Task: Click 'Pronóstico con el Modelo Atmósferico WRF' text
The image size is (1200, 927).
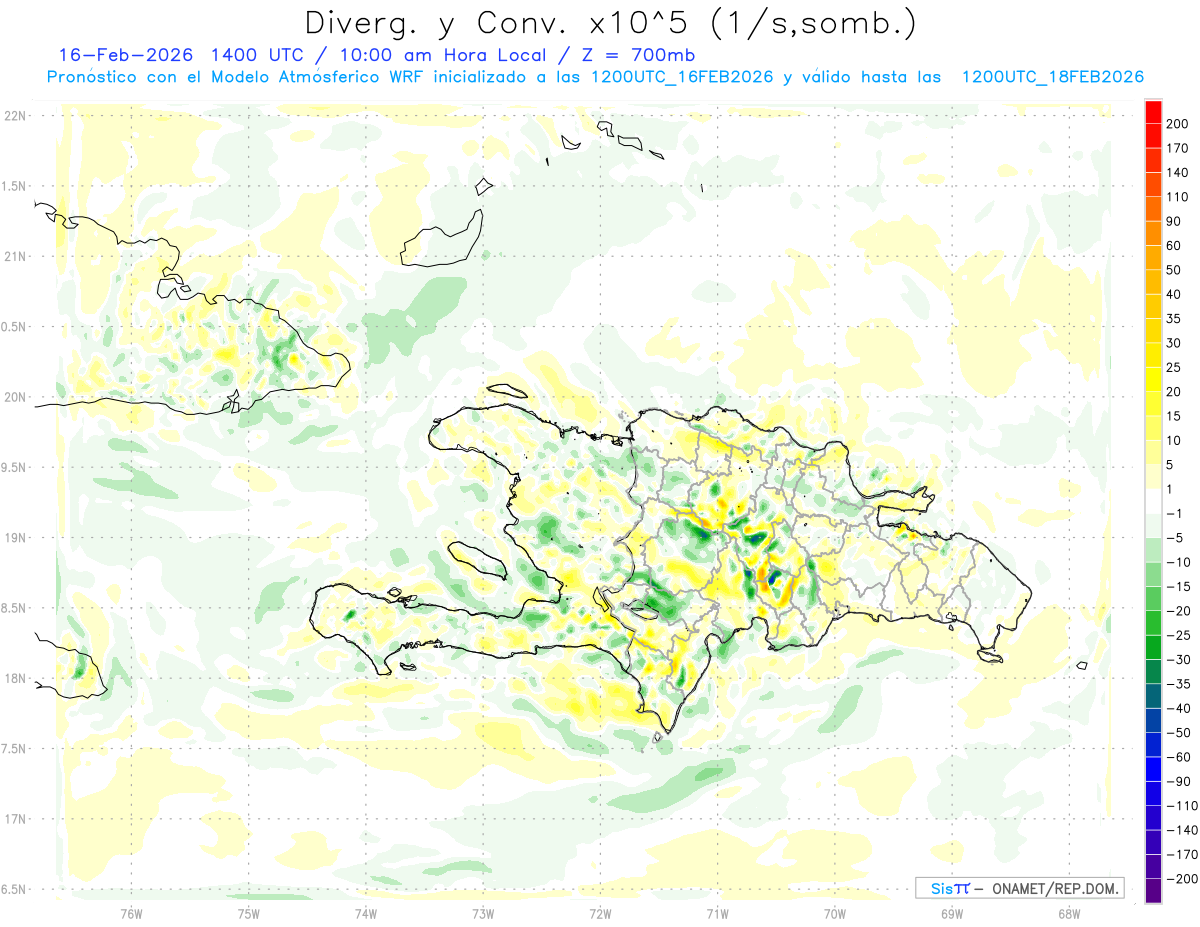Action: tap(236, 77)
